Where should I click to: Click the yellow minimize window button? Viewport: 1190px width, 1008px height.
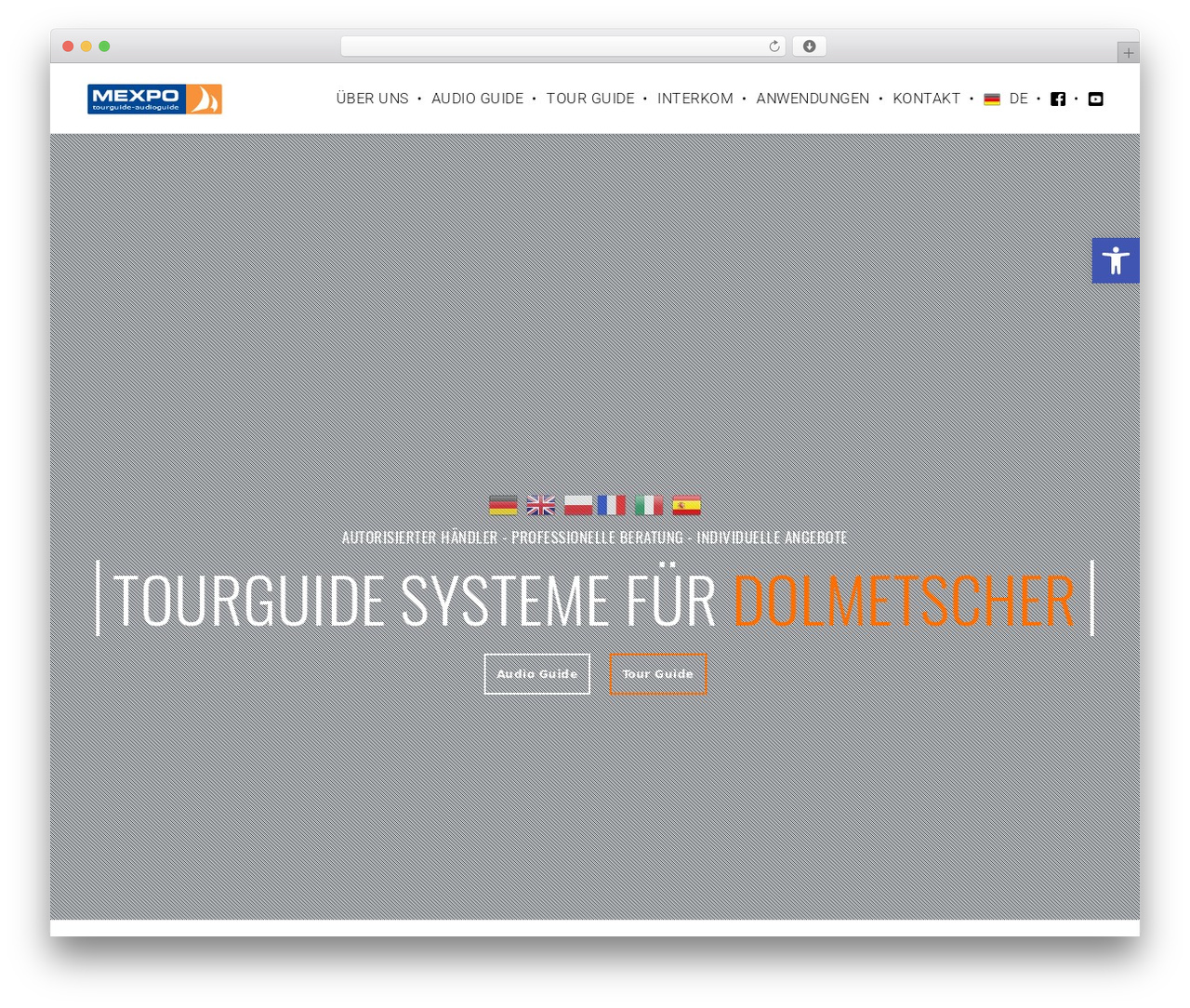pos(86,46)
